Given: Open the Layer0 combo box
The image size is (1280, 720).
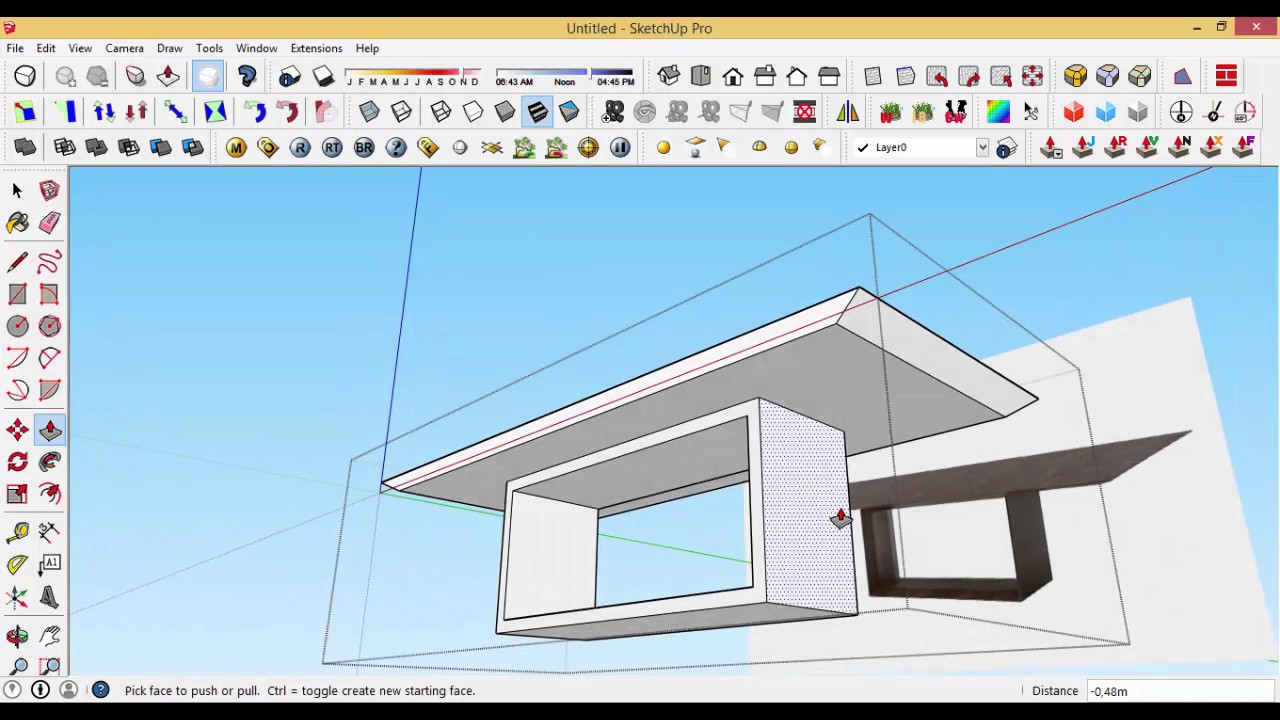Looking at the screenshot, I should (x=921, y=148).
